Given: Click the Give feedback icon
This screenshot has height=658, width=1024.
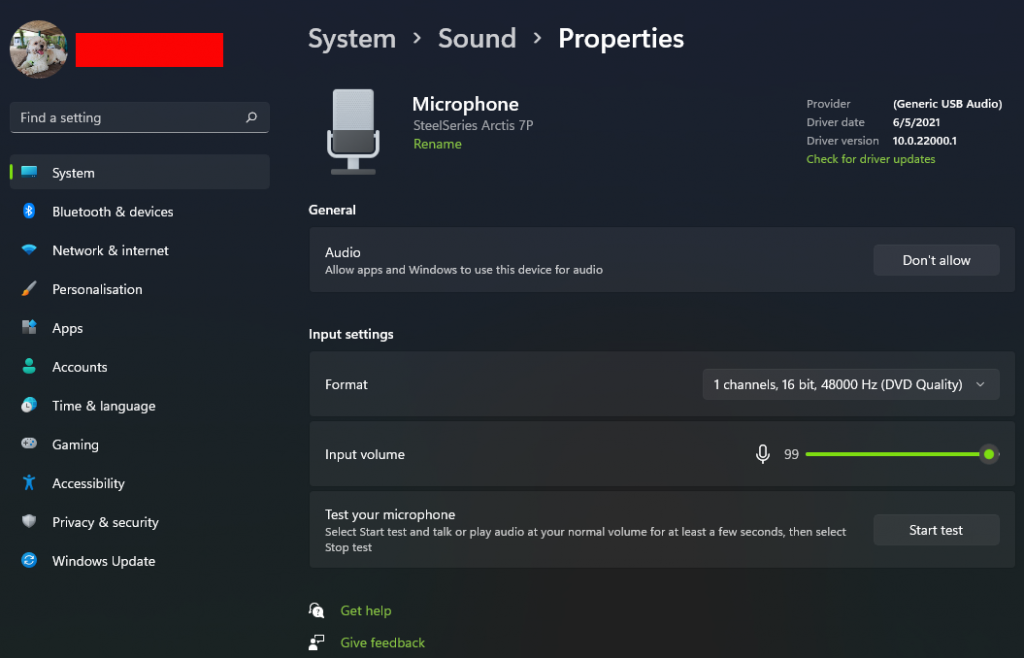Looking at the screenshot, I should (317, 642).
